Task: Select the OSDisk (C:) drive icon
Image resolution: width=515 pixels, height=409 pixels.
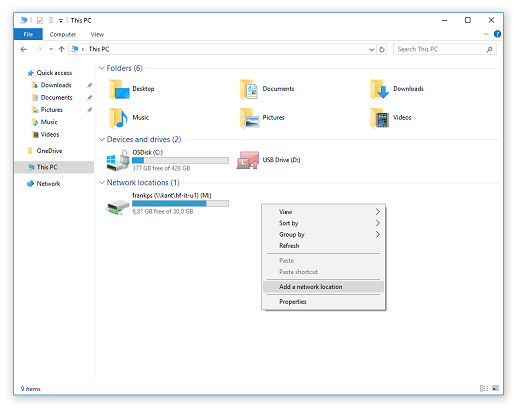Action: click(x=118, y=160)
